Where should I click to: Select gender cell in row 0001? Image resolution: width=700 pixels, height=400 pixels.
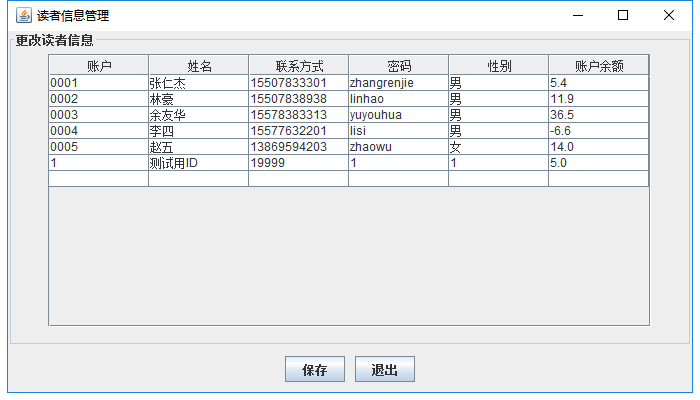coord(499,83)
